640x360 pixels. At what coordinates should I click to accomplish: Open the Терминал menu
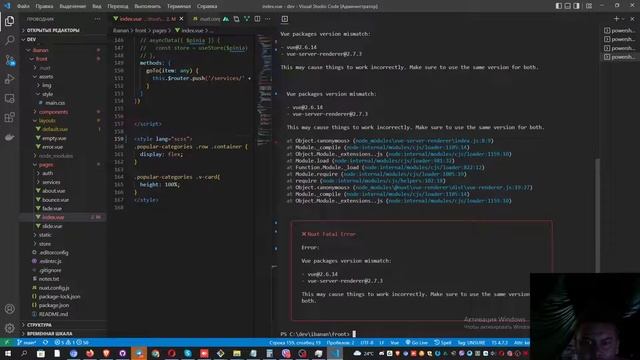[x=179, y=6]
